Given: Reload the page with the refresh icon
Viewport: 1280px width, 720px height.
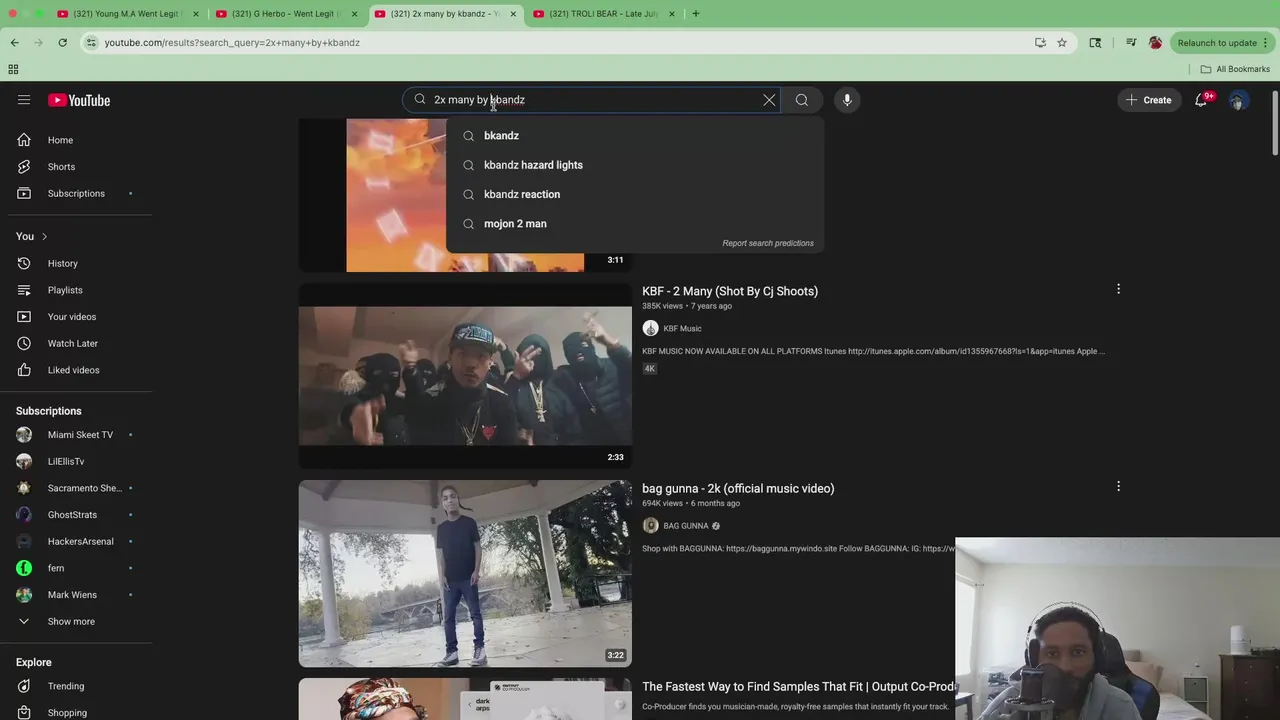Looking at the screenshot, I should [62, 43].
